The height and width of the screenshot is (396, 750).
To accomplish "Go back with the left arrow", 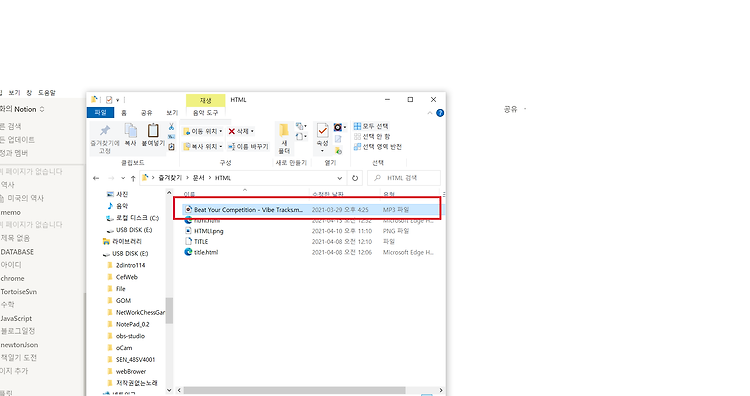I will click(x=96, y=178).
